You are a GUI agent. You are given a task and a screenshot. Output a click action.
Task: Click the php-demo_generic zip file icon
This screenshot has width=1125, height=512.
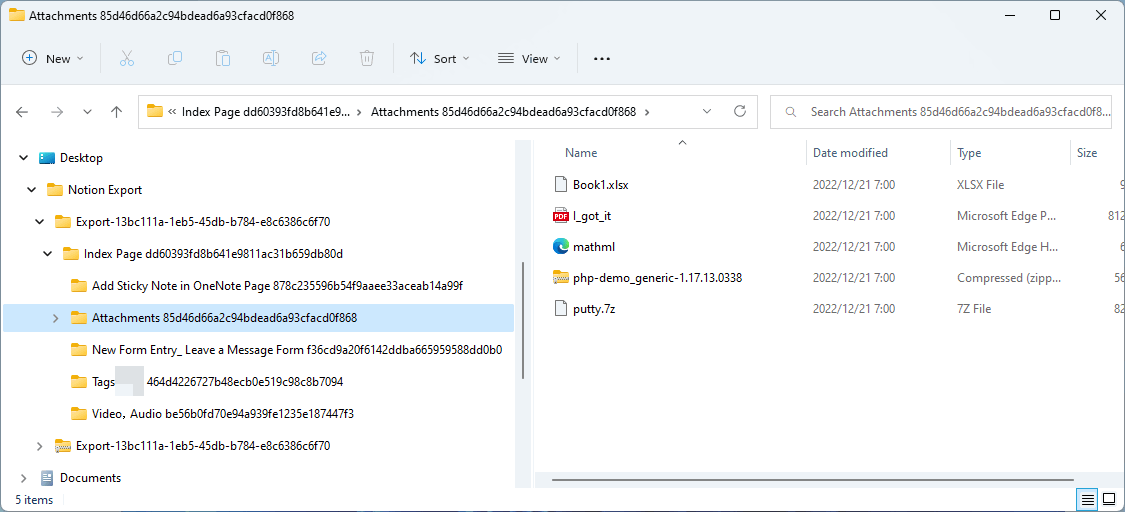point(560,278)
